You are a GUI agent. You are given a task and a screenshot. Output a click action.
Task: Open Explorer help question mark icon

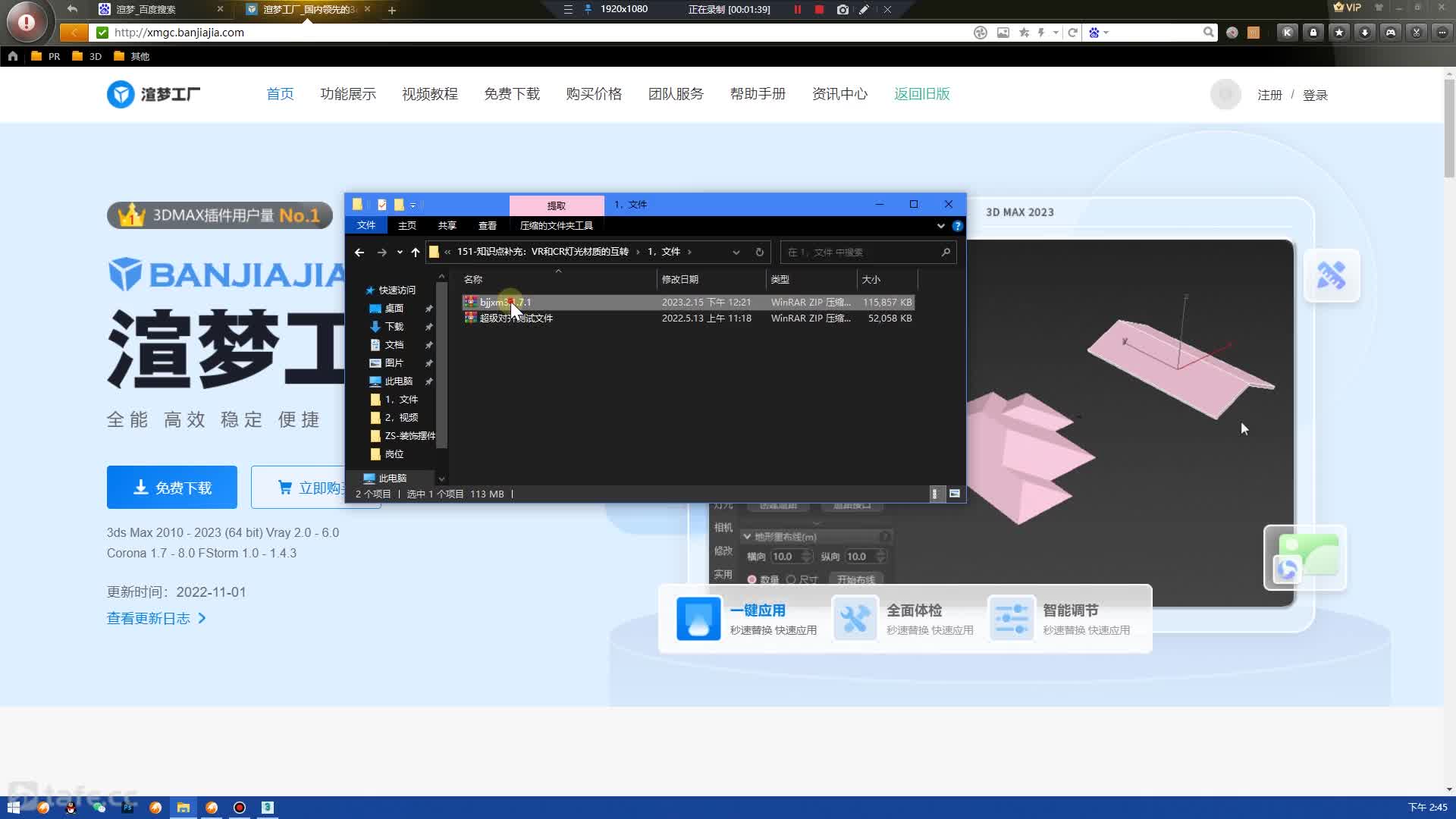coord(958,226)
